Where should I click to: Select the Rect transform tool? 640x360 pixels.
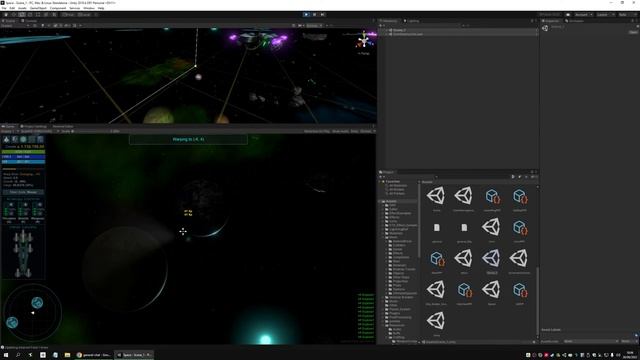(x=38, y=15)
